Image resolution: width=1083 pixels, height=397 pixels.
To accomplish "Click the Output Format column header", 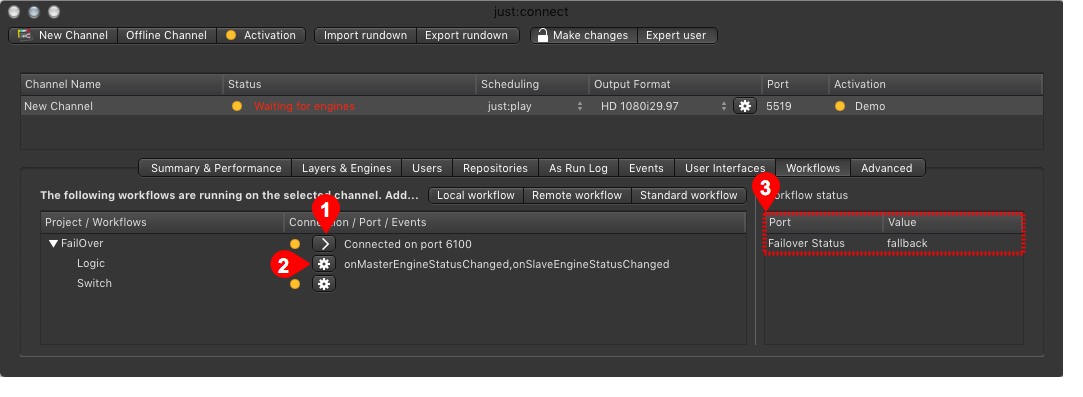I will [675, 84].
